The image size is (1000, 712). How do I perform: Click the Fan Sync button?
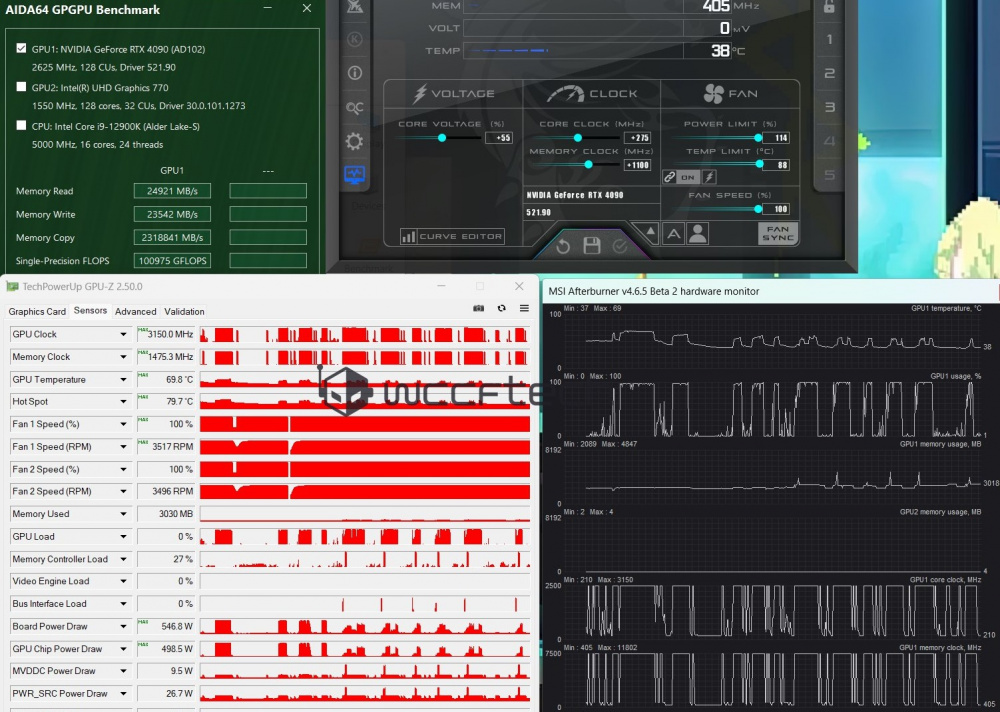[777, 234]
